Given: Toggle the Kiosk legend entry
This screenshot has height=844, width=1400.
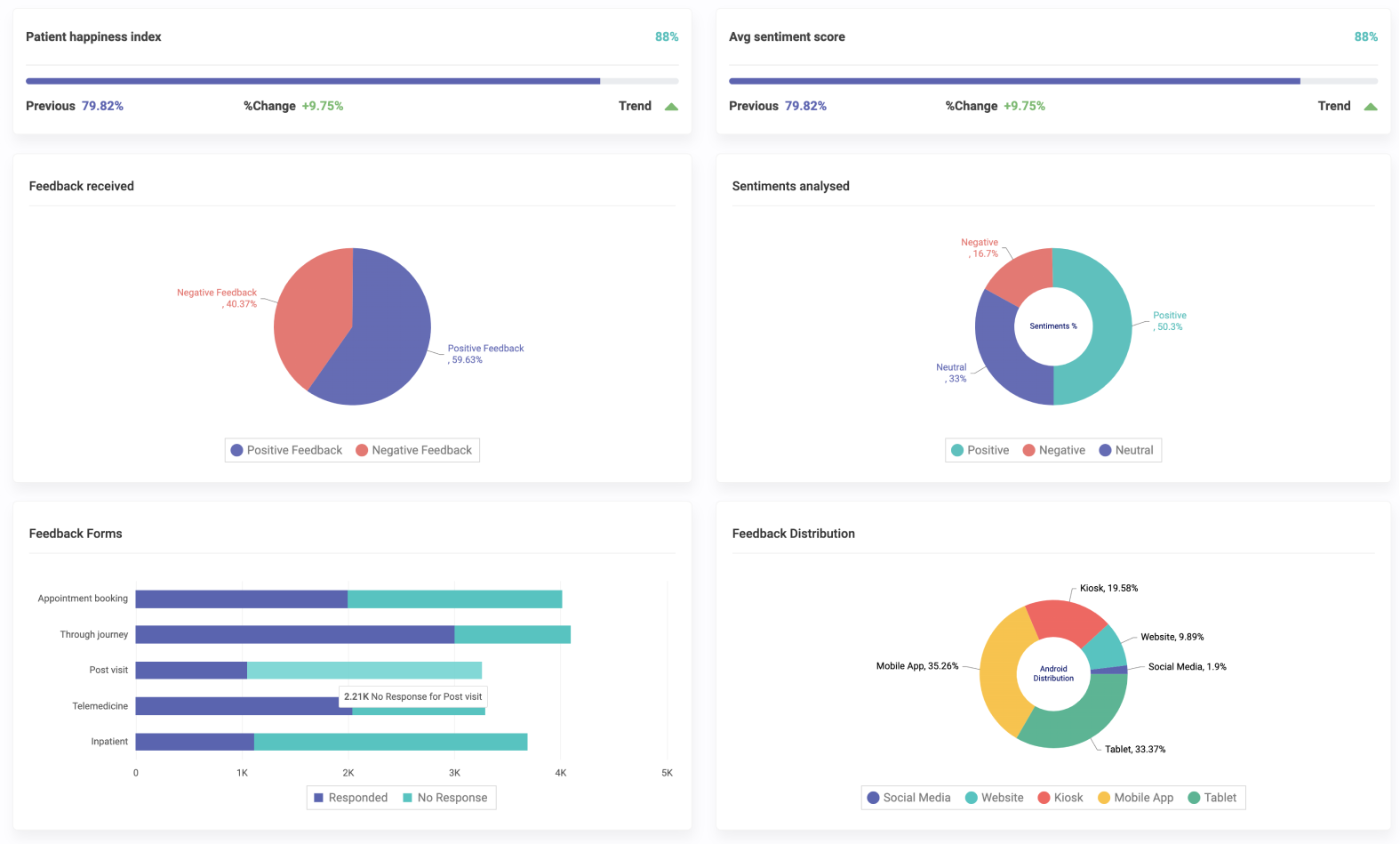Looking at the screenshot, I should coord(1060,798).
